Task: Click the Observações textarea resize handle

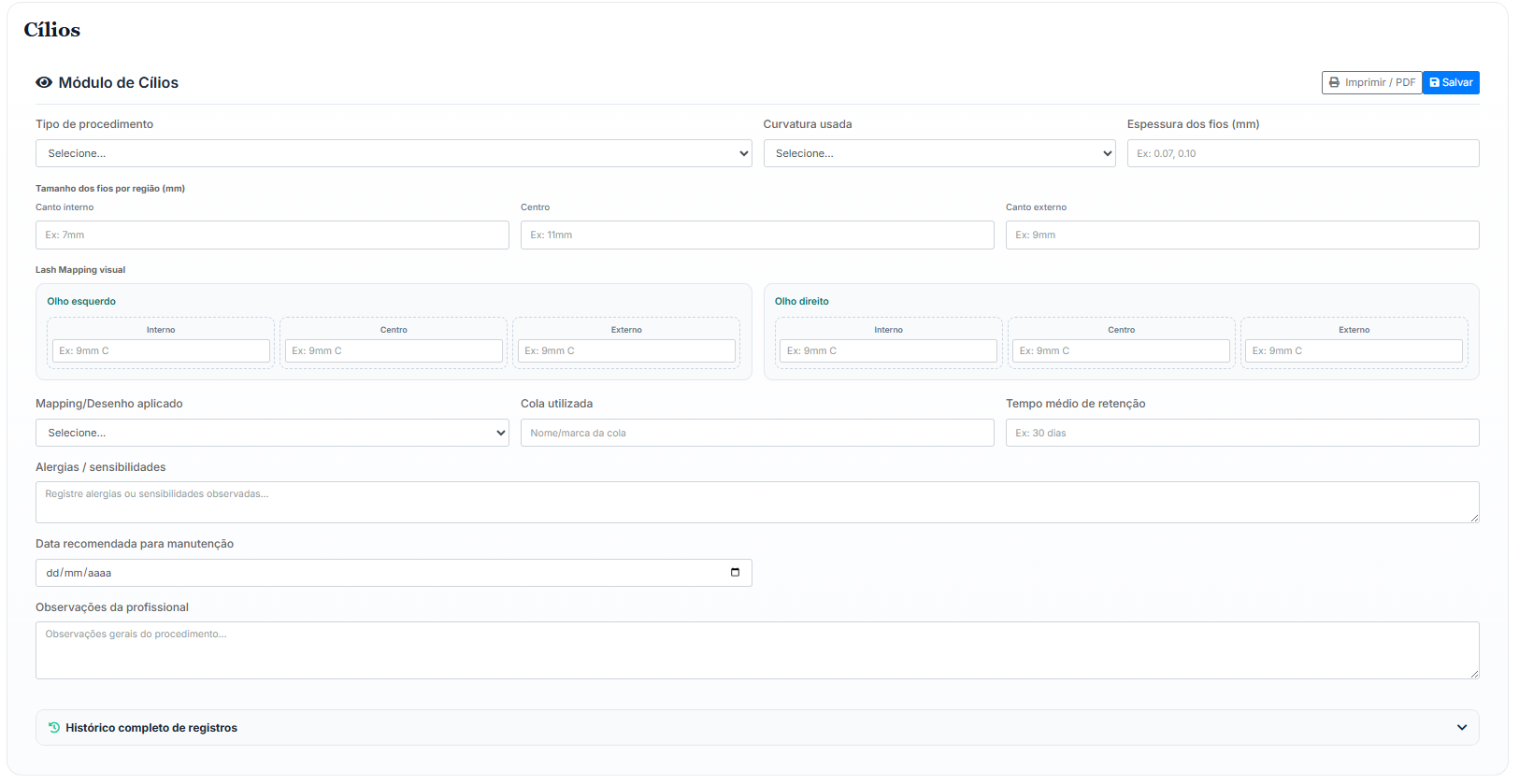Action: pyautogui.click(x=1474, y=674)
